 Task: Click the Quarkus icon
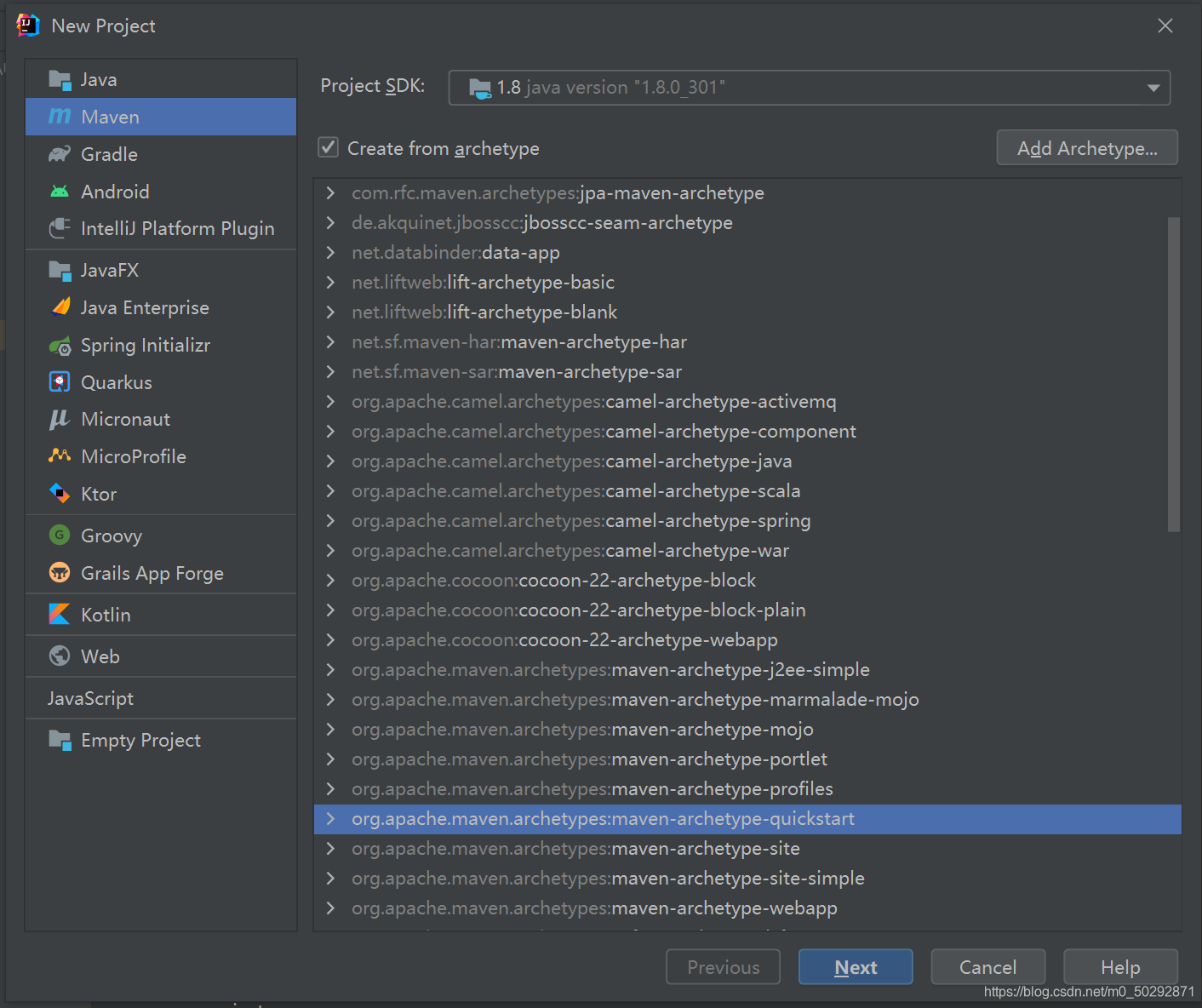click(x=60, y=382)
